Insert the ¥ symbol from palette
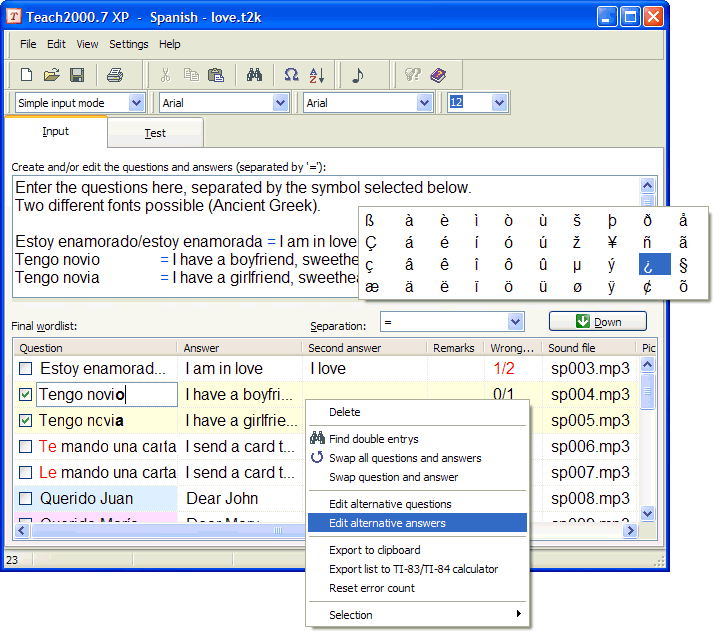This screenshot has width=713, height=631. point(612,242)
